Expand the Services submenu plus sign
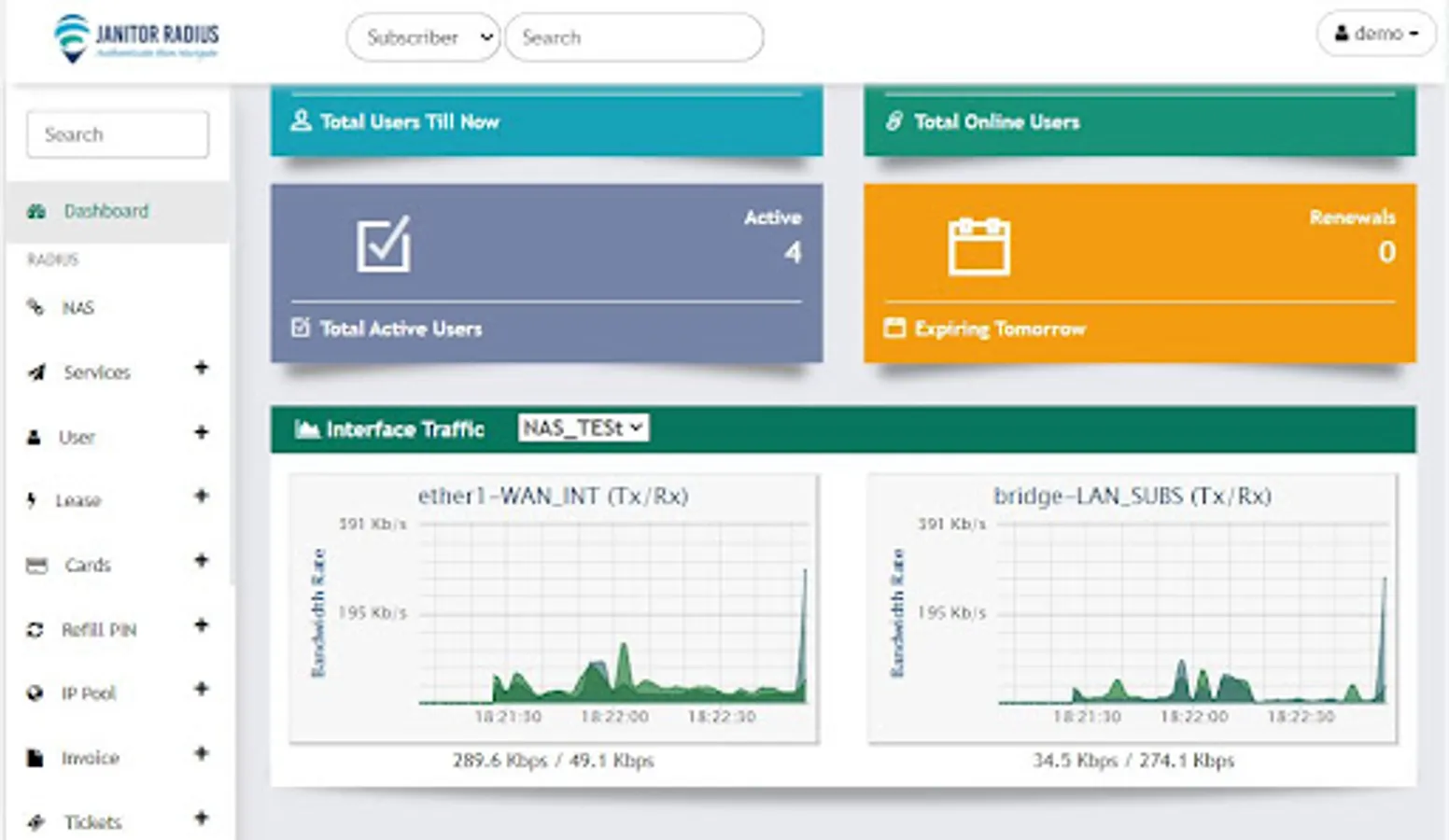The height and width of the screenshot is (840, 1449). [x=201, y=368]
